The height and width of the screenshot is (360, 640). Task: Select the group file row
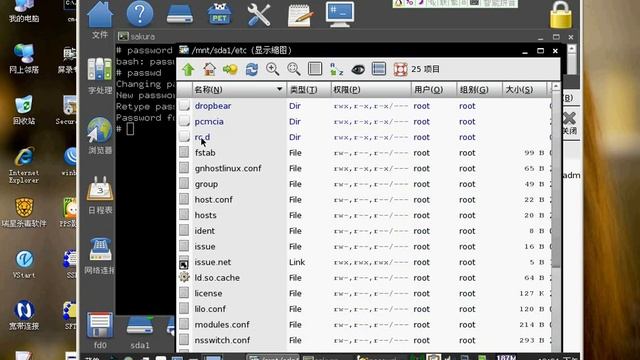coord(363,184)
